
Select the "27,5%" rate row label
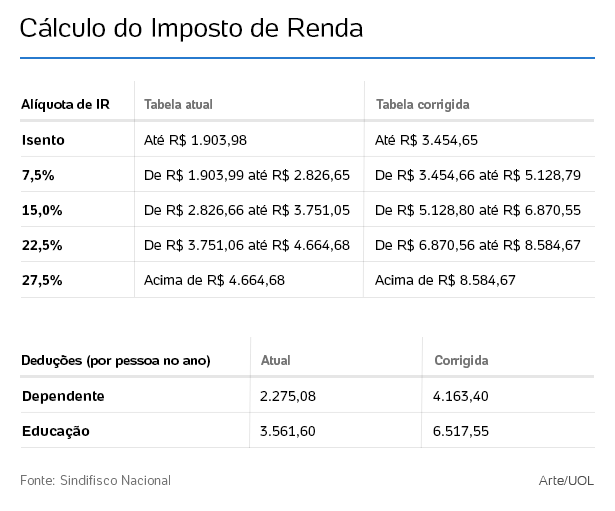click(42, 280)
